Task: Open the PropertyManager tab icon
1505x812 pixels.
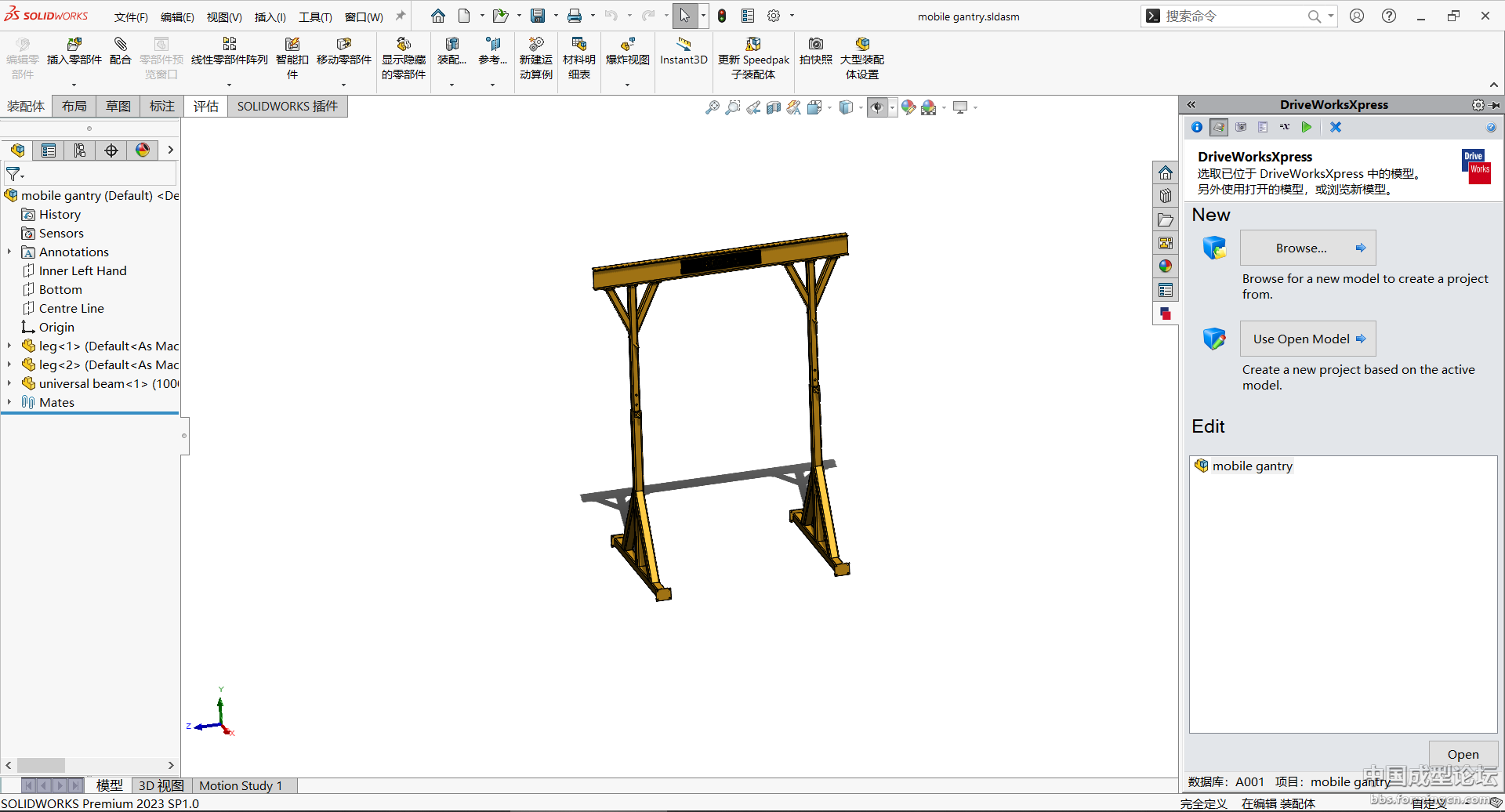Action: pyautogui.click(x=49, y=150)
